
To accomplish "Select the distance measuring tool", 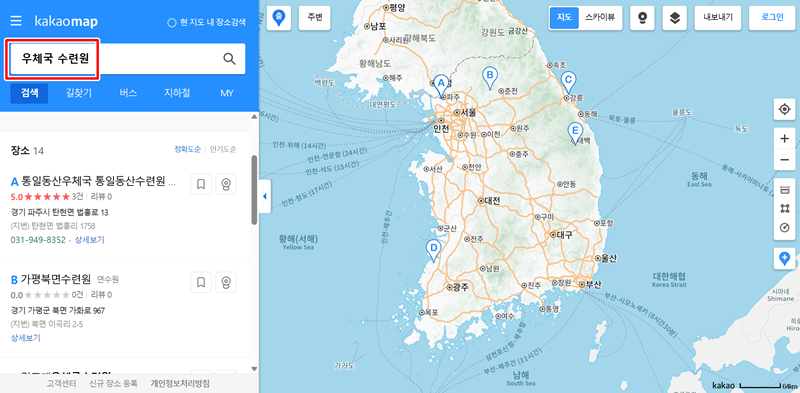I will pos(785,190).
